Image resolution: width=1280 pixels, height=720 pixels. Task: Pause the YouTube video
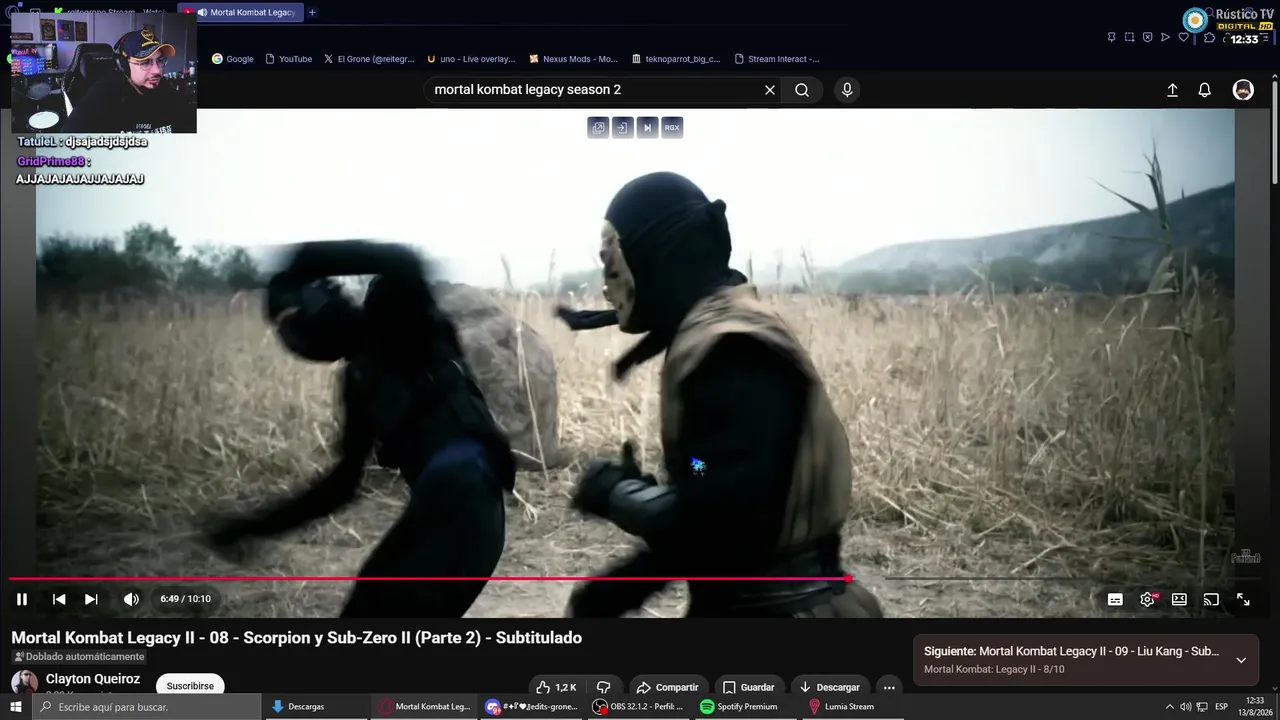22,599
